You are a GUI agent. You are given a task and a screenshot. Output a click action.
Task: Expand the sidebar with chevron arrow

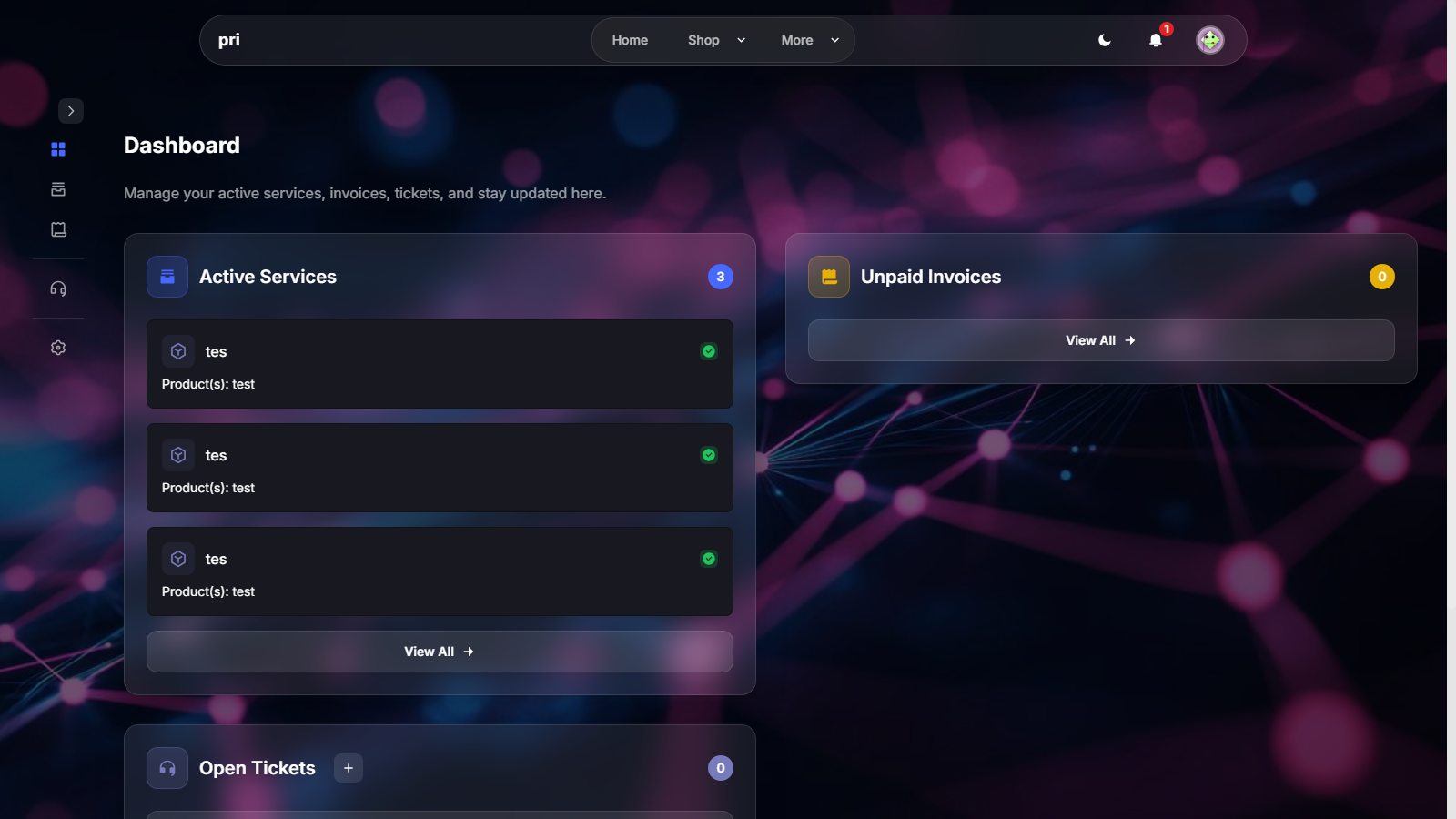pos(71,111)
